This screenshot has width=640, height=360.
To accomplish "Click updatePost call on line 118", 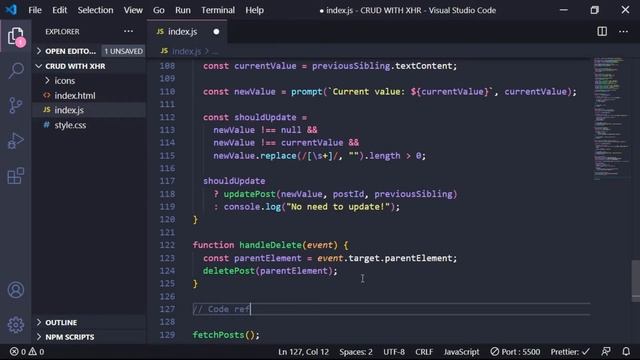I will 249,194.
